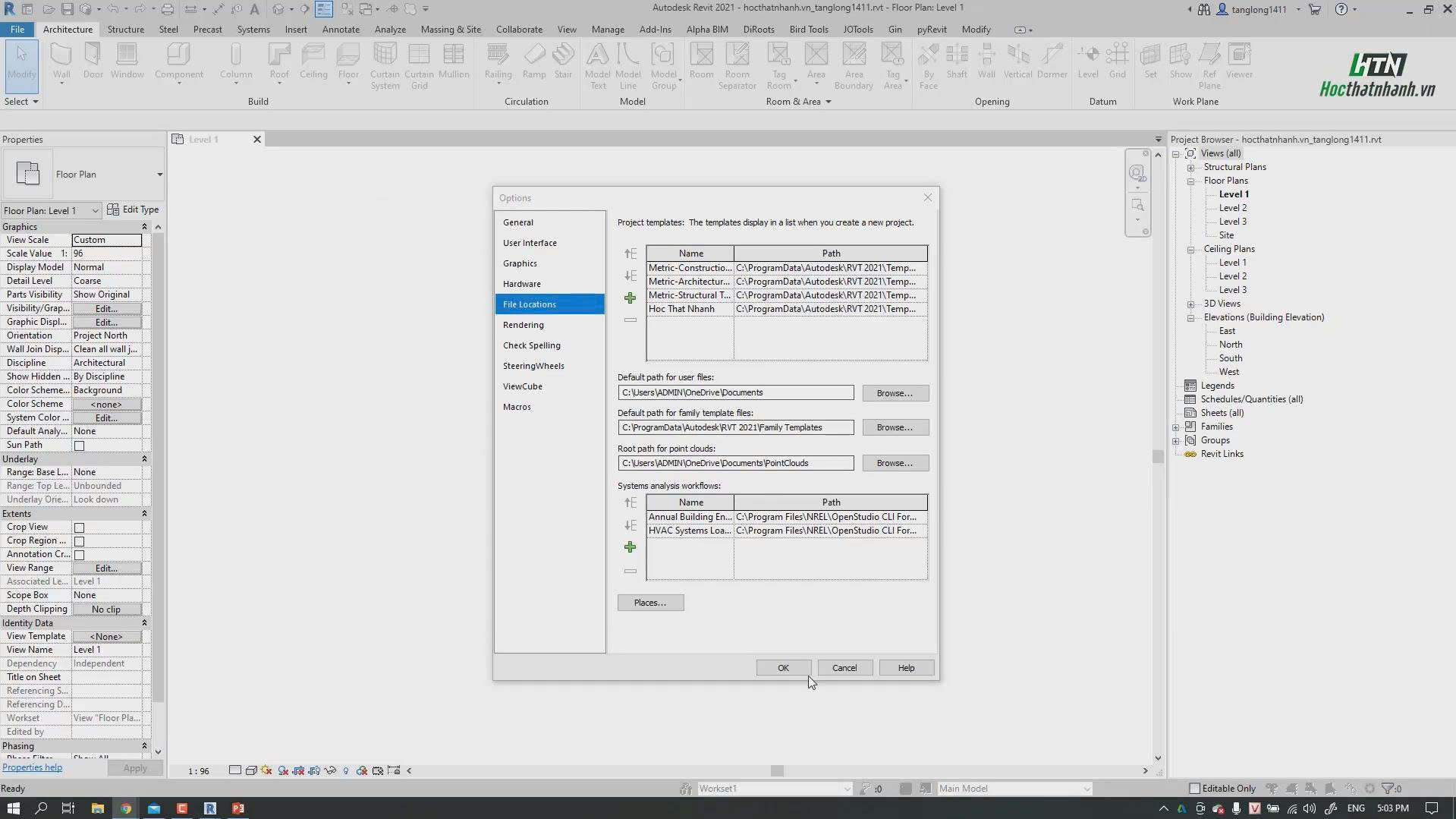Select the Room Separator tool
Viewport: 1456px width, 819px height.
coord(737,66)
